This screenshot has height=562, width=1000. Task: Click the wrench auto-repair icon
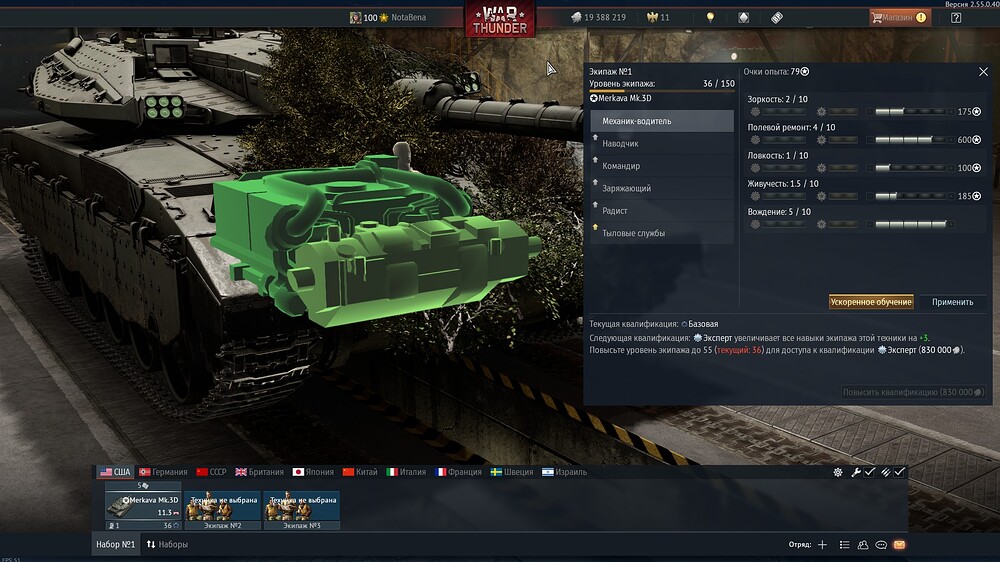pos(857,472)
